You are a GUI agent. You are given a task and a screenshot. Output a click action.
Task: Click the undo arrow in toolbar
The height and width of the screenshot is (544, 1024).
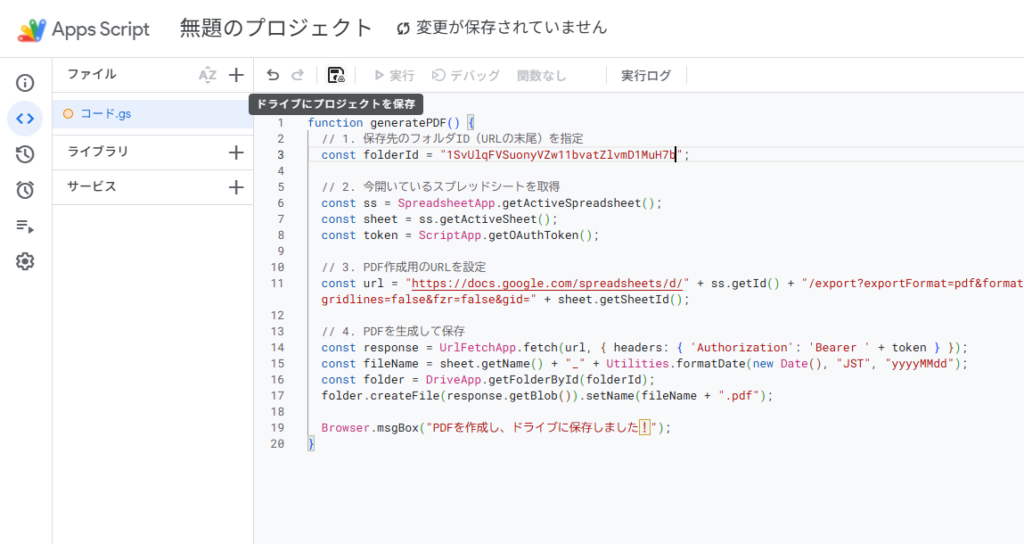tap(273, 75)
